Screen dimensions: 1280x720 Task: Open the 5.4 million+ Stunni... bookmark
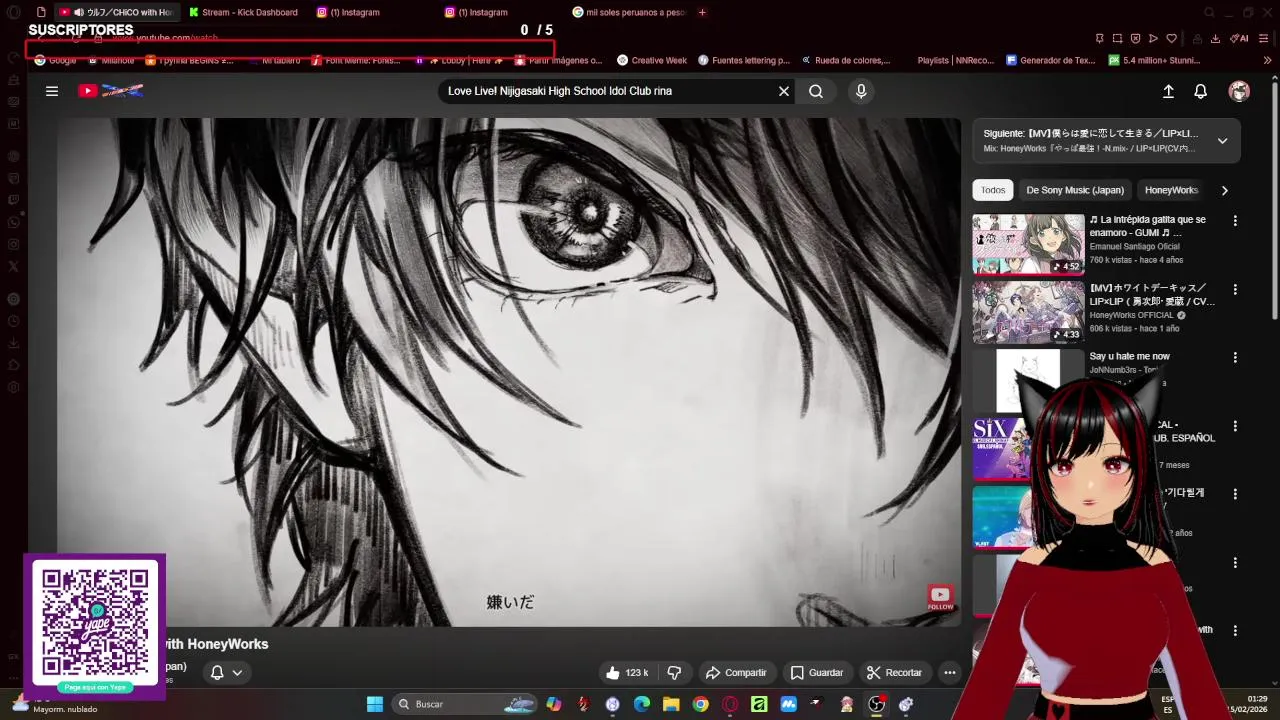1154,60
